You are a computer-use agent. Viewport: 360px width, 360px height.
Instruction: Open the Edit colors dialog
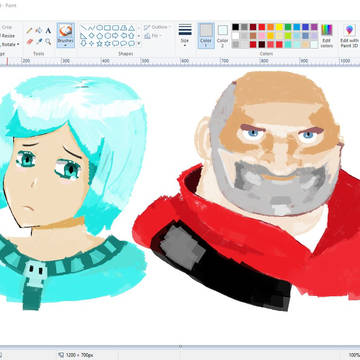click(x=327, y=36)
